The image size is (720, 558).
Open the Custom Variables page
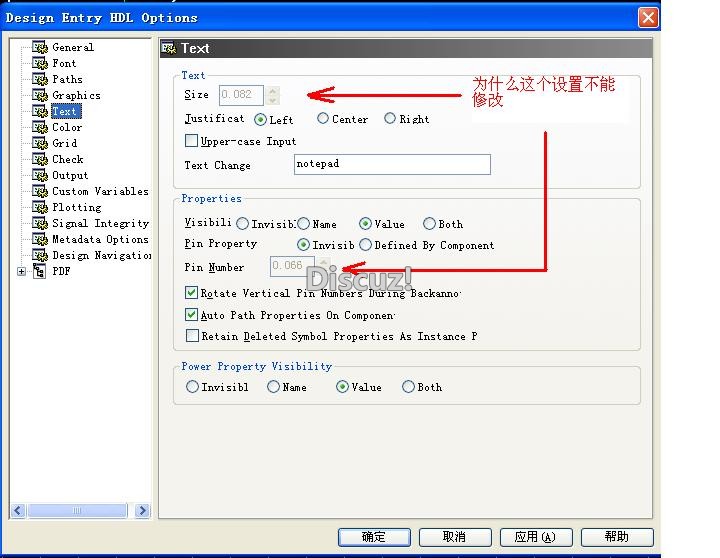101,192
